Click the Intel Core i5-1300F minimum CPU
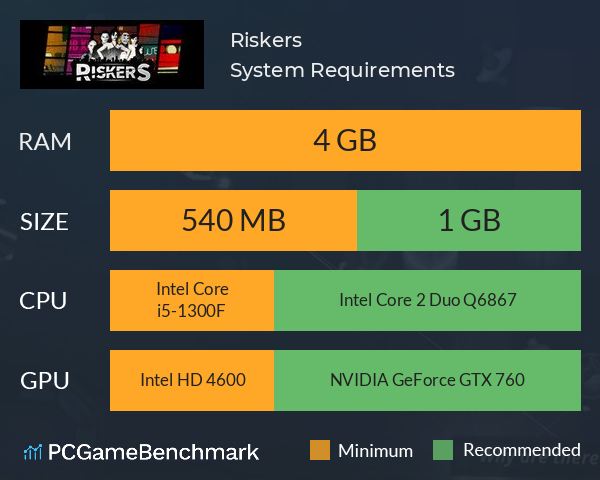 [x=192, y=300]
